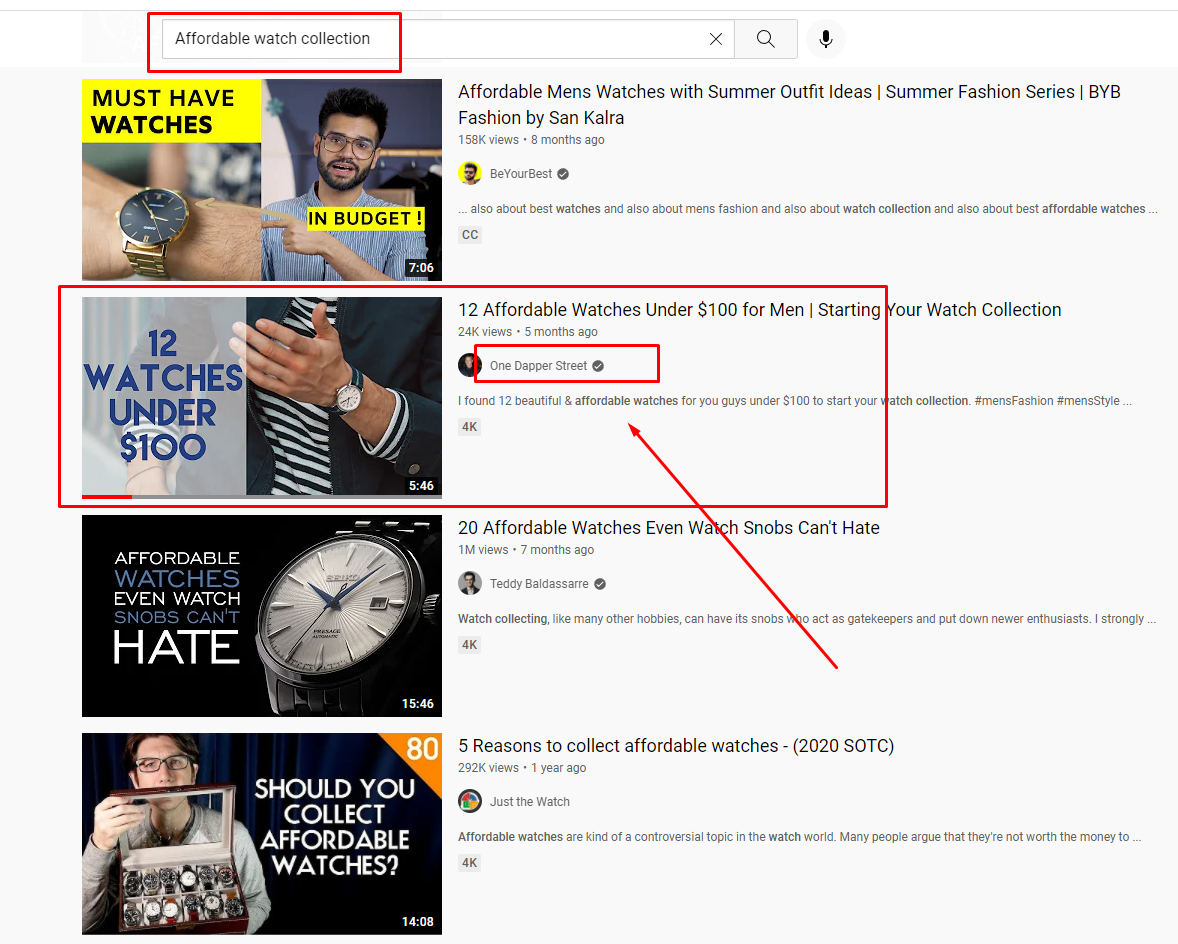The image size is (1178, 944).
Task: Click the voice search microphone icon
Action: point(825,39)
